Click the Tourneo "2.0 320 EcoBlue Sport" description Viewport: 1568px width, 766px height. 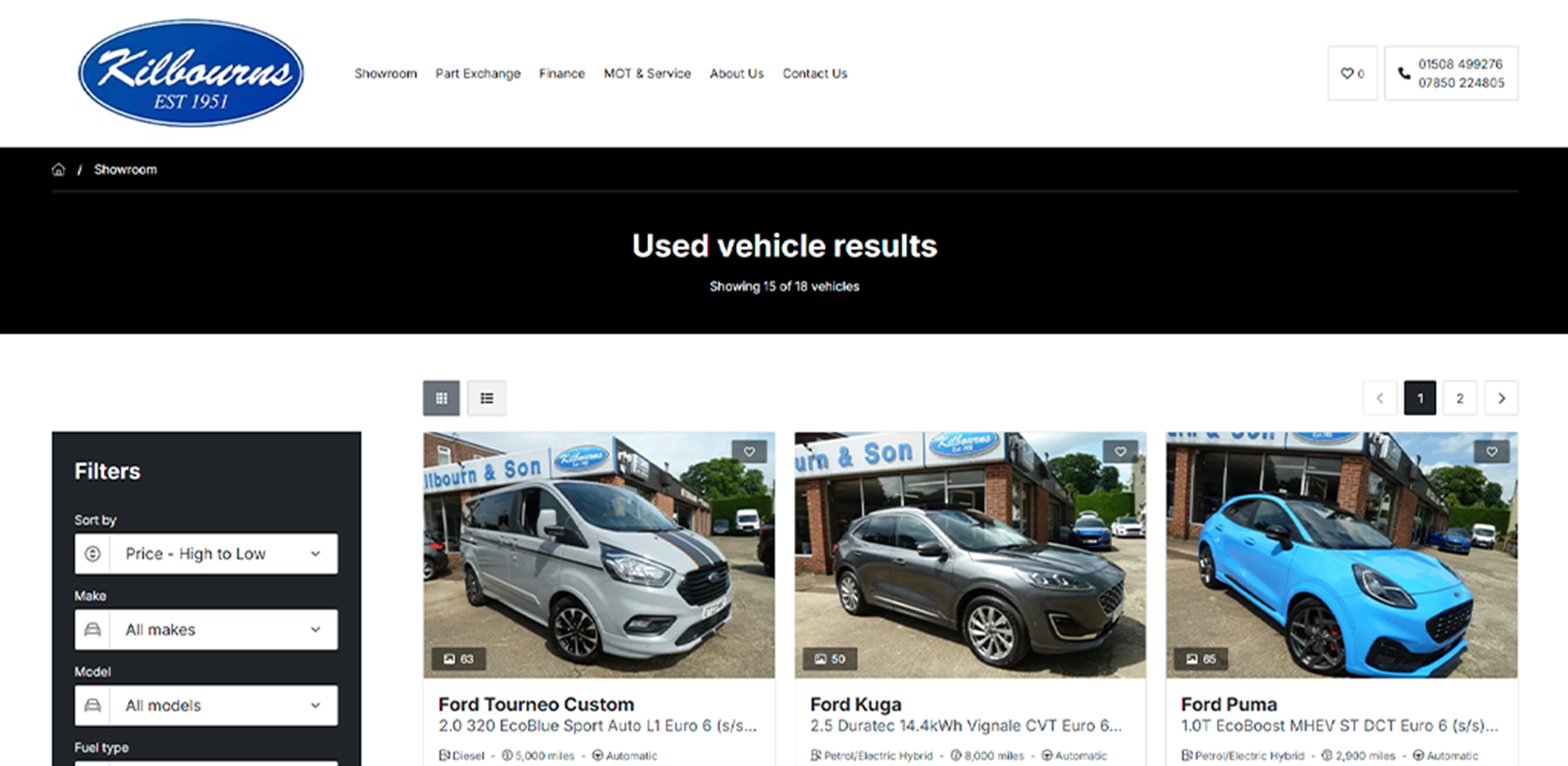click(598, 726)
